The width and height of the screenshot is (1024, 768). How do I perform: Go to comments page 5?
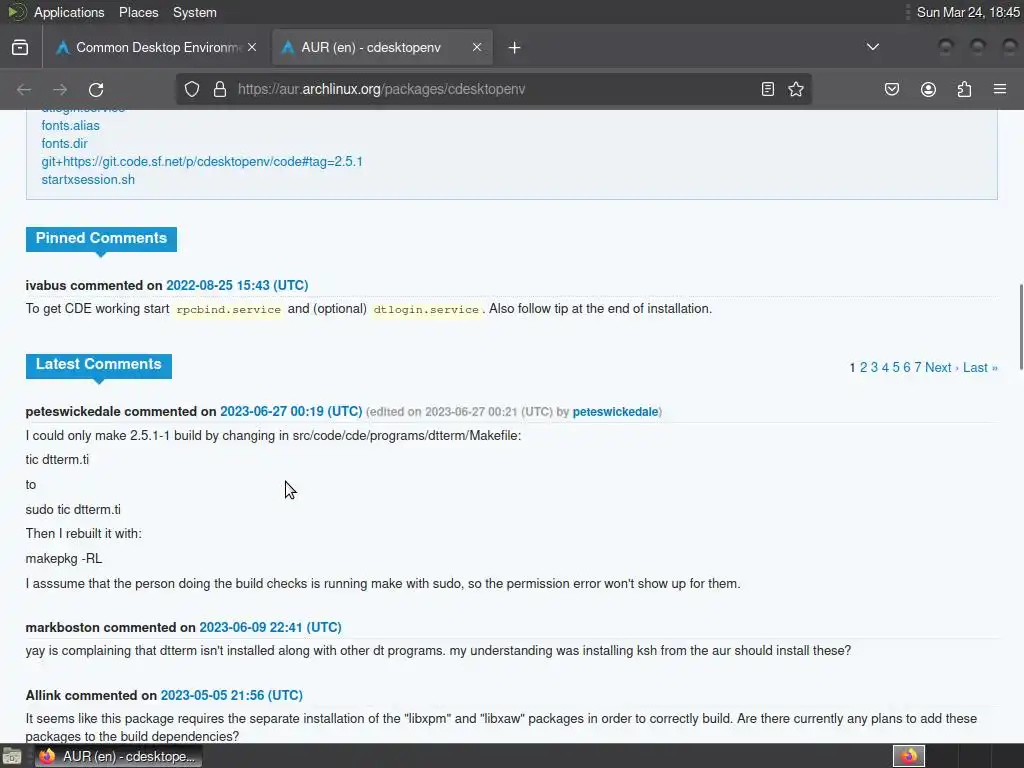click(x=896, y=368)
